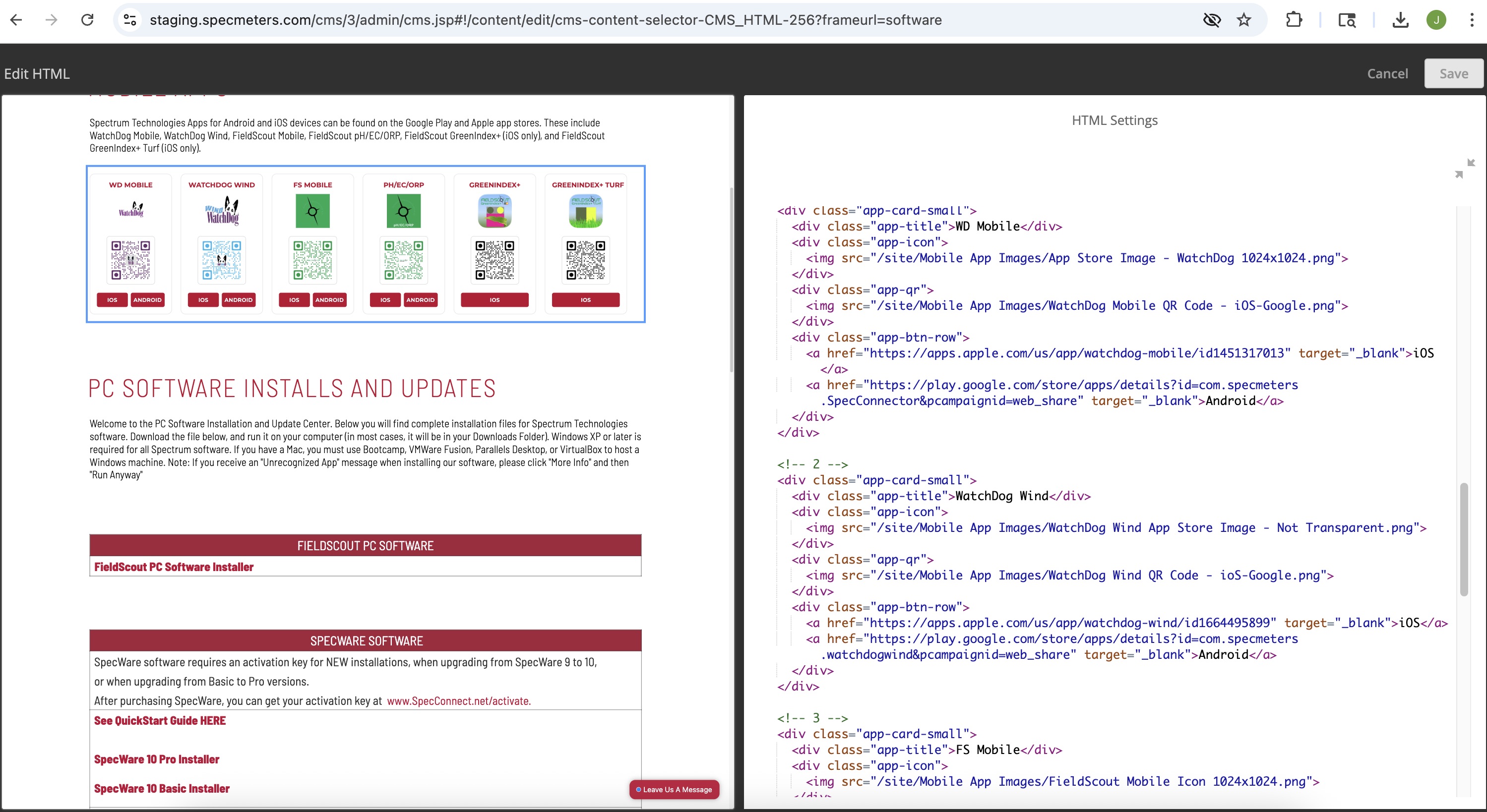Click the WatchDog Wind app icon

222,211
